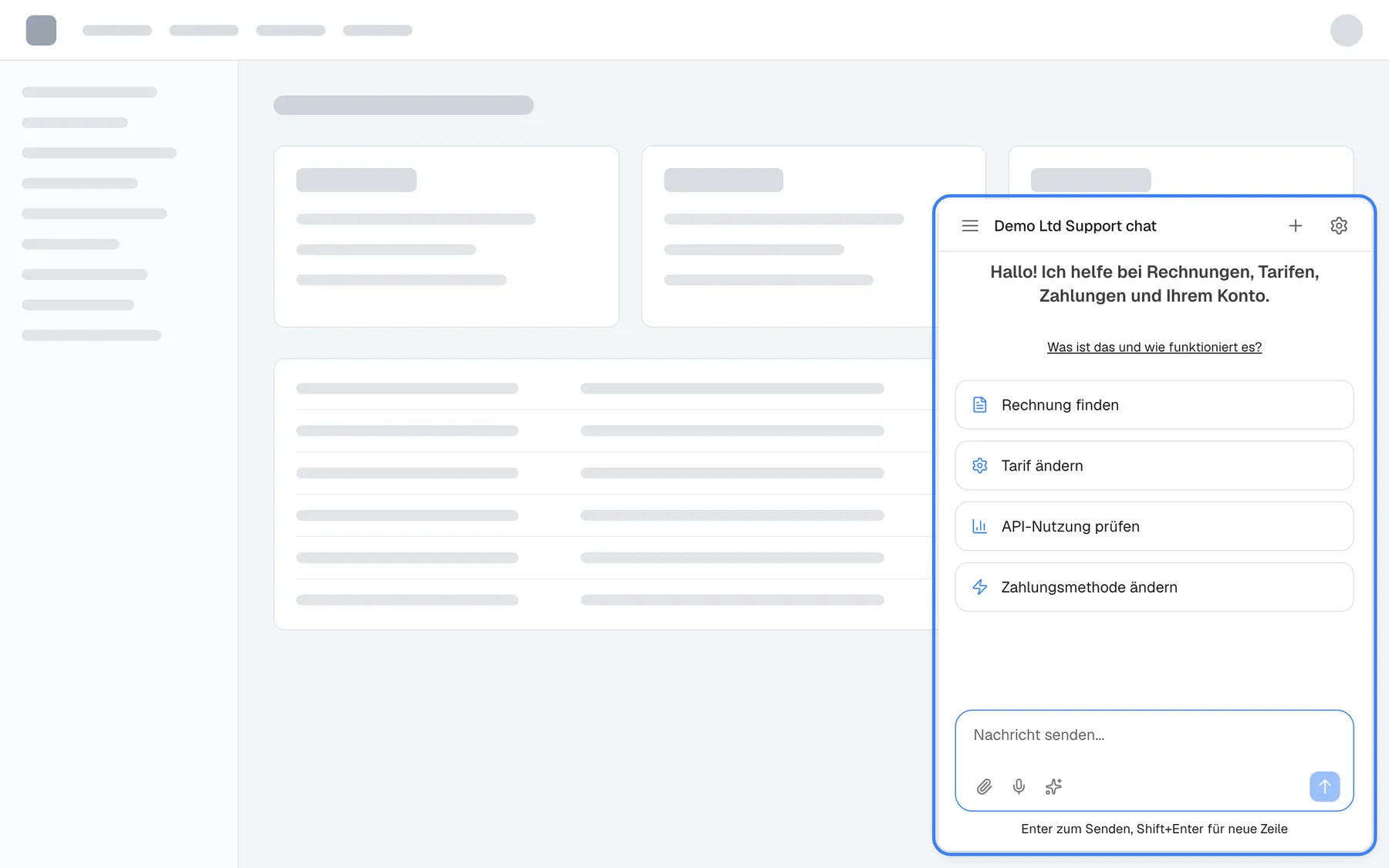Send message with arrow button

pos(1324,786)
